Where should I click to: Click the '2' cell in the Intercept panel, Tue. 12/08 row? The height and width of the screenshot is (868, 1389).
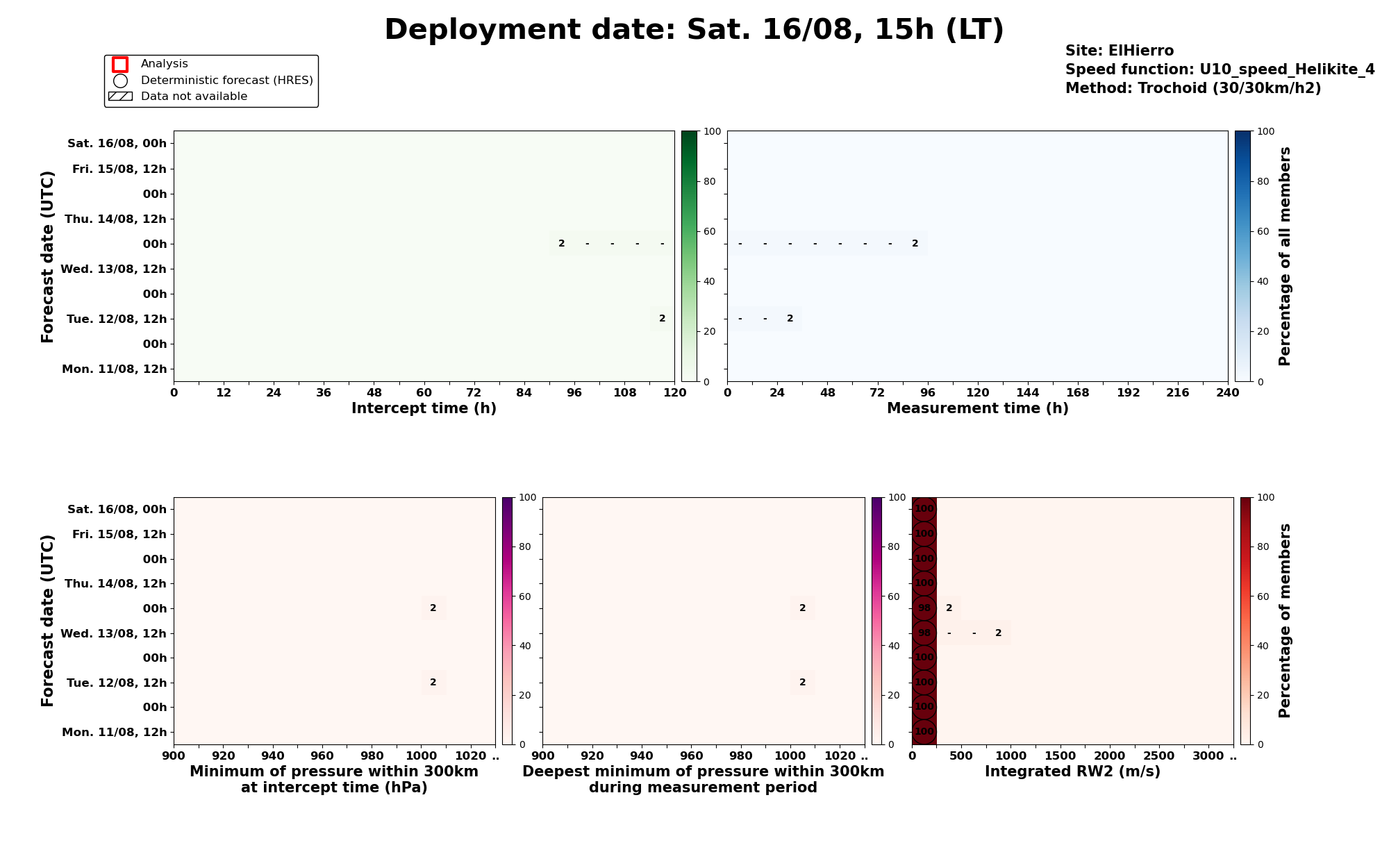(x=662, y=319)
